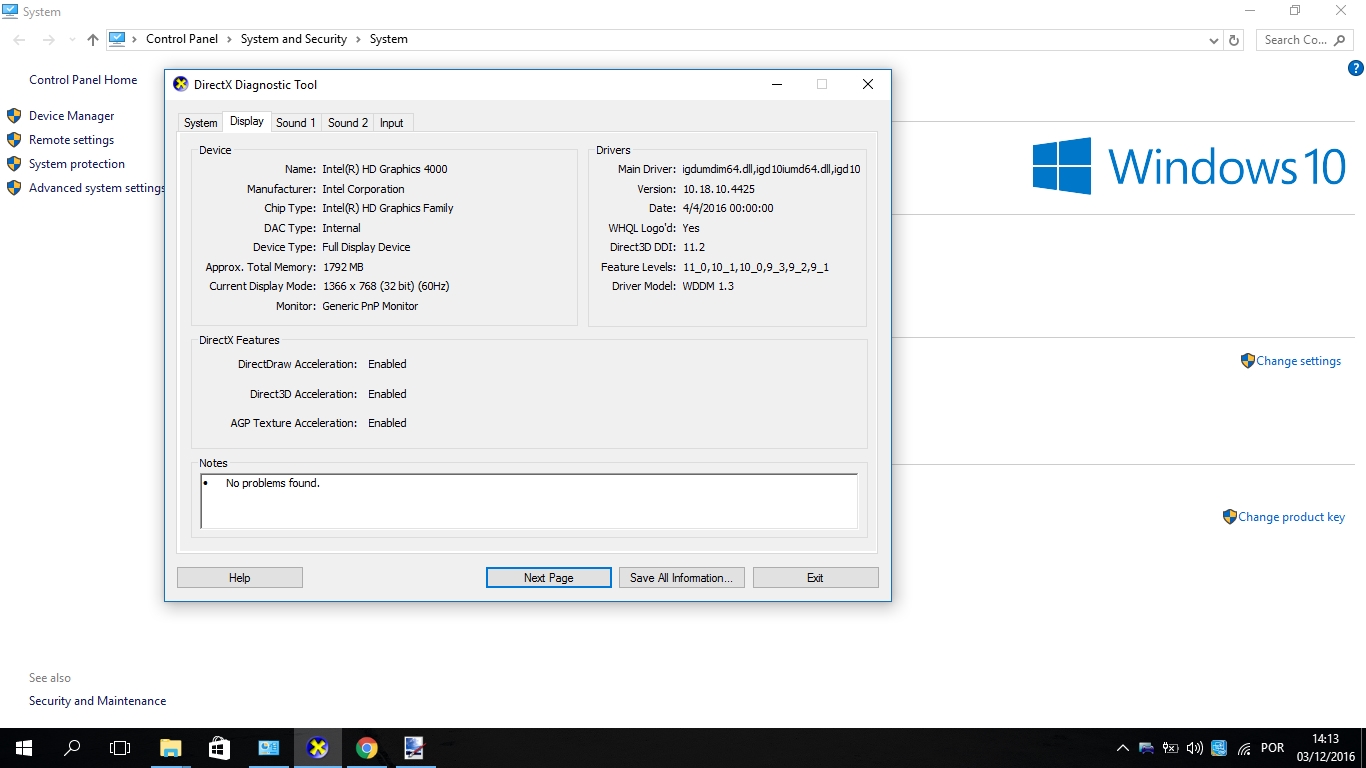The width and height of the screenshot is (1366, 768).
Task: Go up one level in Control Panel
Action: (x=93, y=40)
